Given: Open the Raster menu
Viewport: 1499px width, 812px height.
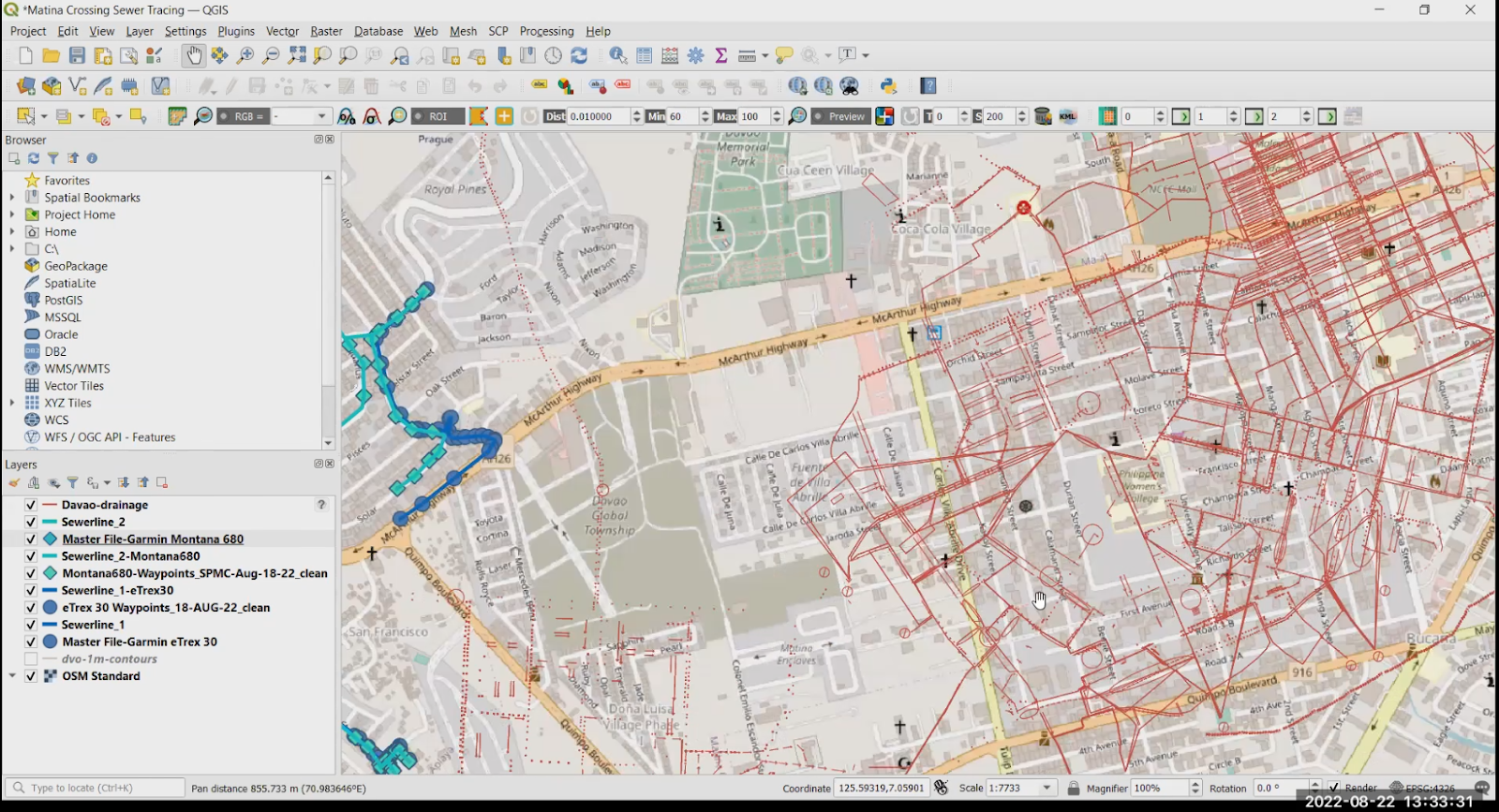Looking at the screenshot, I should point(326,31).
